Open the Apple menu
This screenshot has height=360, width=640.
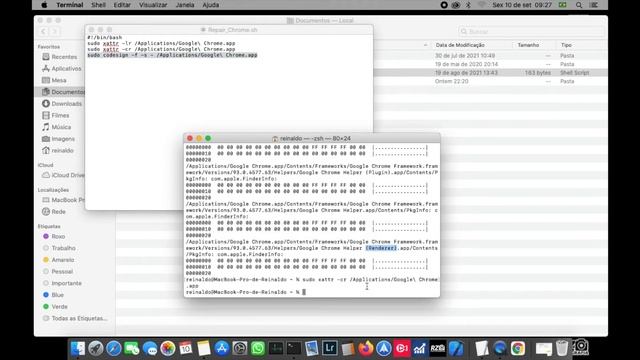click(x=44, y=5)
